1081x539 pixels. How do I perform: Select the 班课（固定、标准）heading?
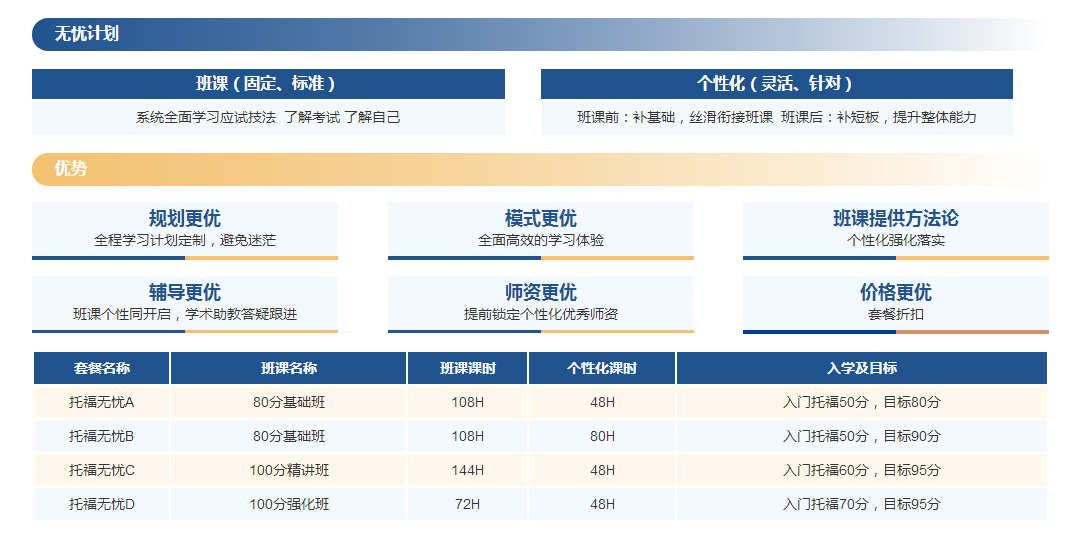point(267,84)
